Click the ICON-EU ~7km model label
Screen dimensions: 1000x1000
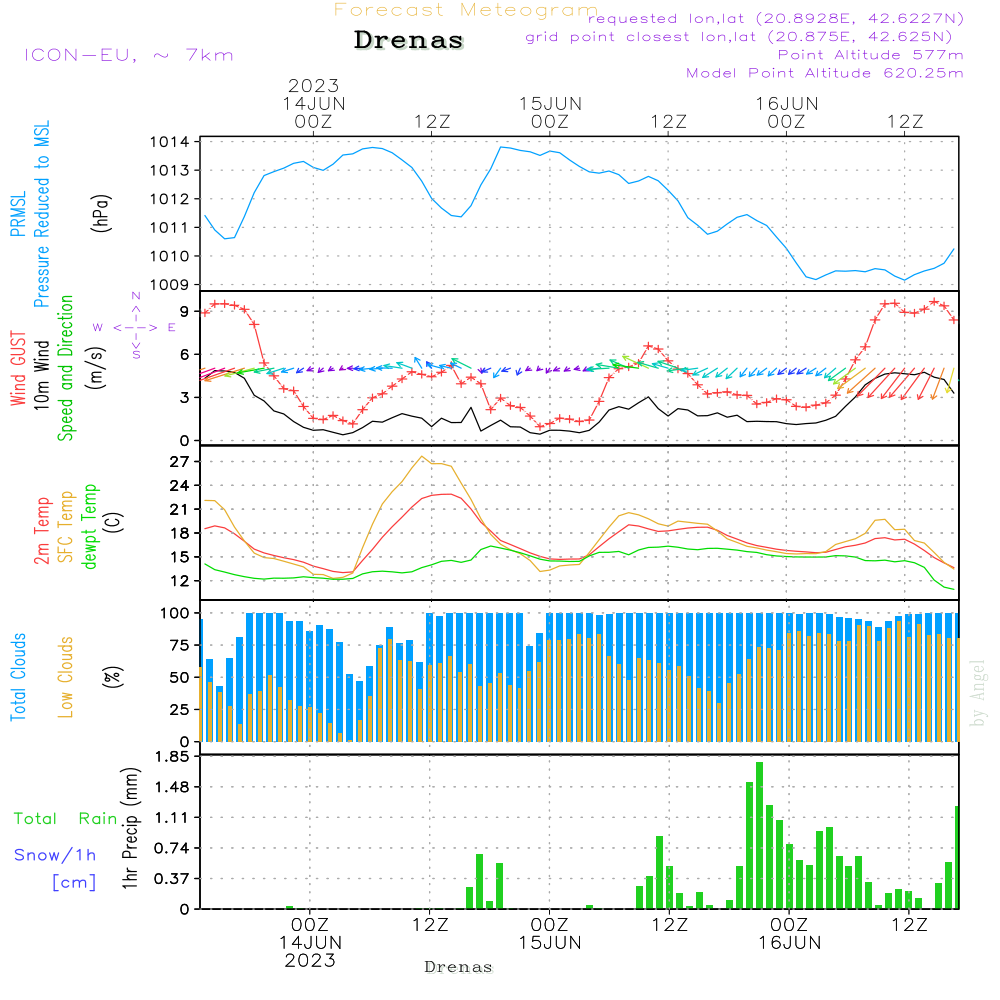128,55
